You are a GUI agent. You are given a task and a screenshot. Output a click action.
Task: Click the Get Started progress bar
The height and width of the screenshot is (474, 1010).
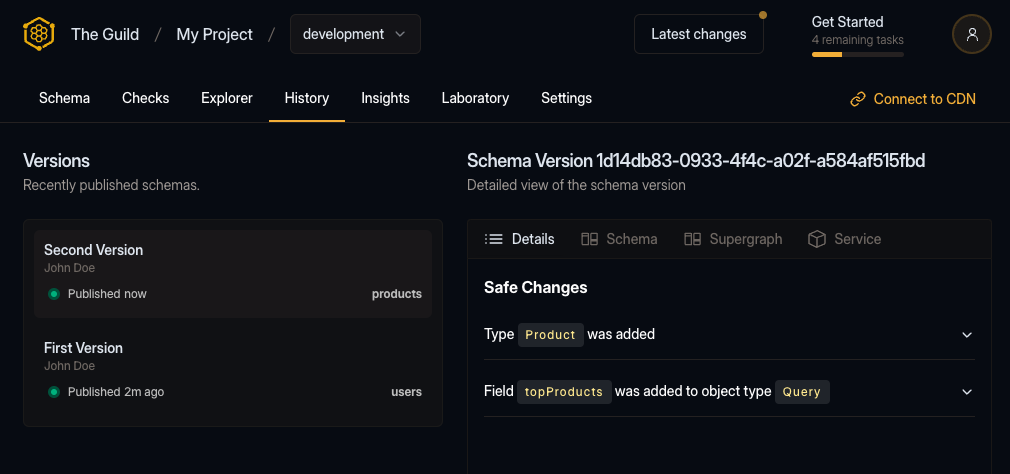pos(857,54)
